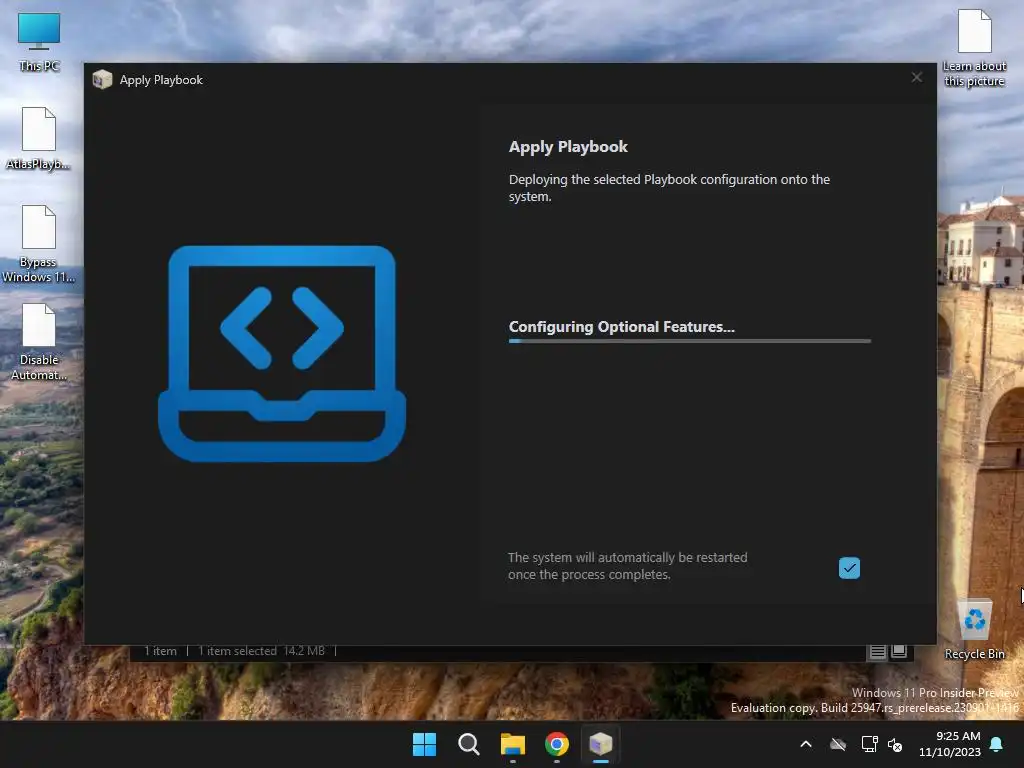Open the clock showing 9:25 AM
Viewport: 1024px width, 768px height.
pos(950,744)
